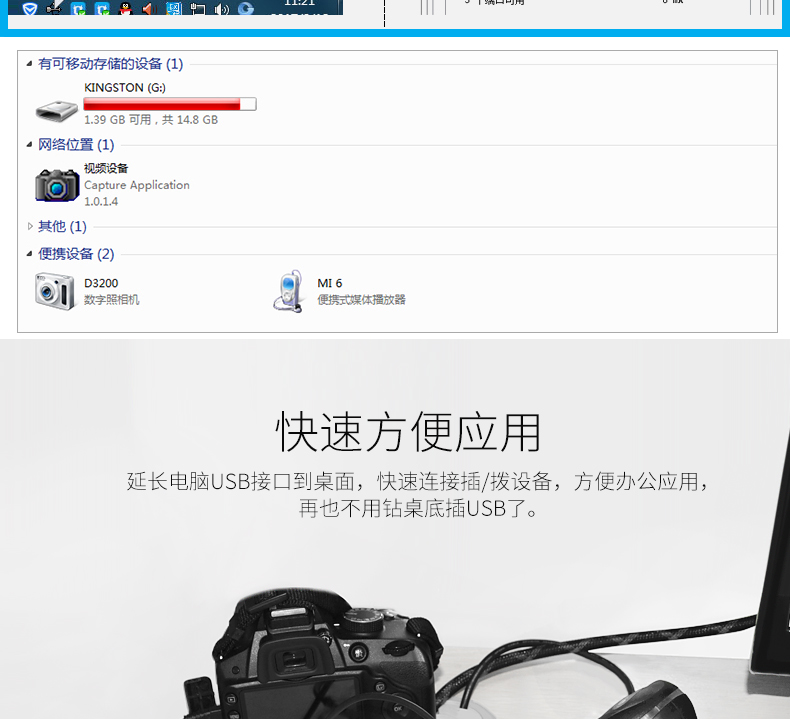
Task: Click the 有可移动存储的设备 (1) group header
Action: (x=110, y=64)
